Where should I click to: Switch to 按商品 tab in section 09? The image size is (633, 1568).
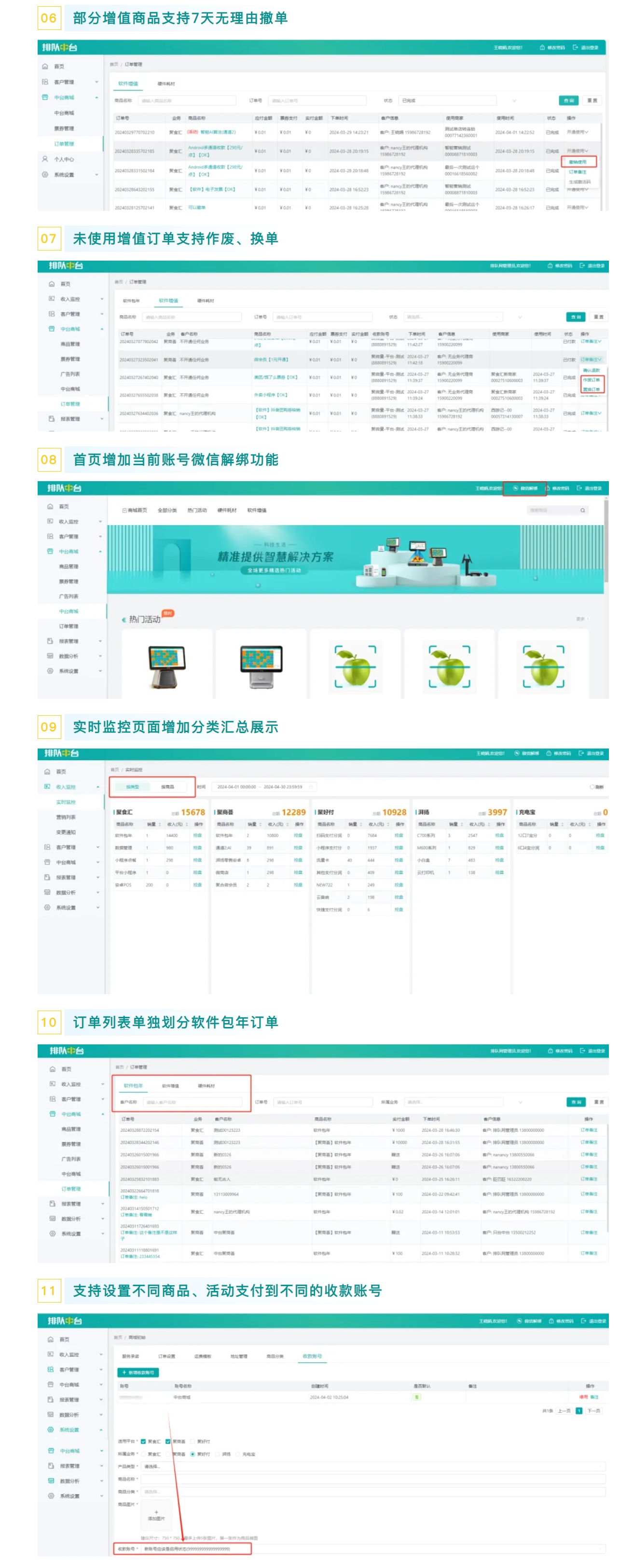167,787
